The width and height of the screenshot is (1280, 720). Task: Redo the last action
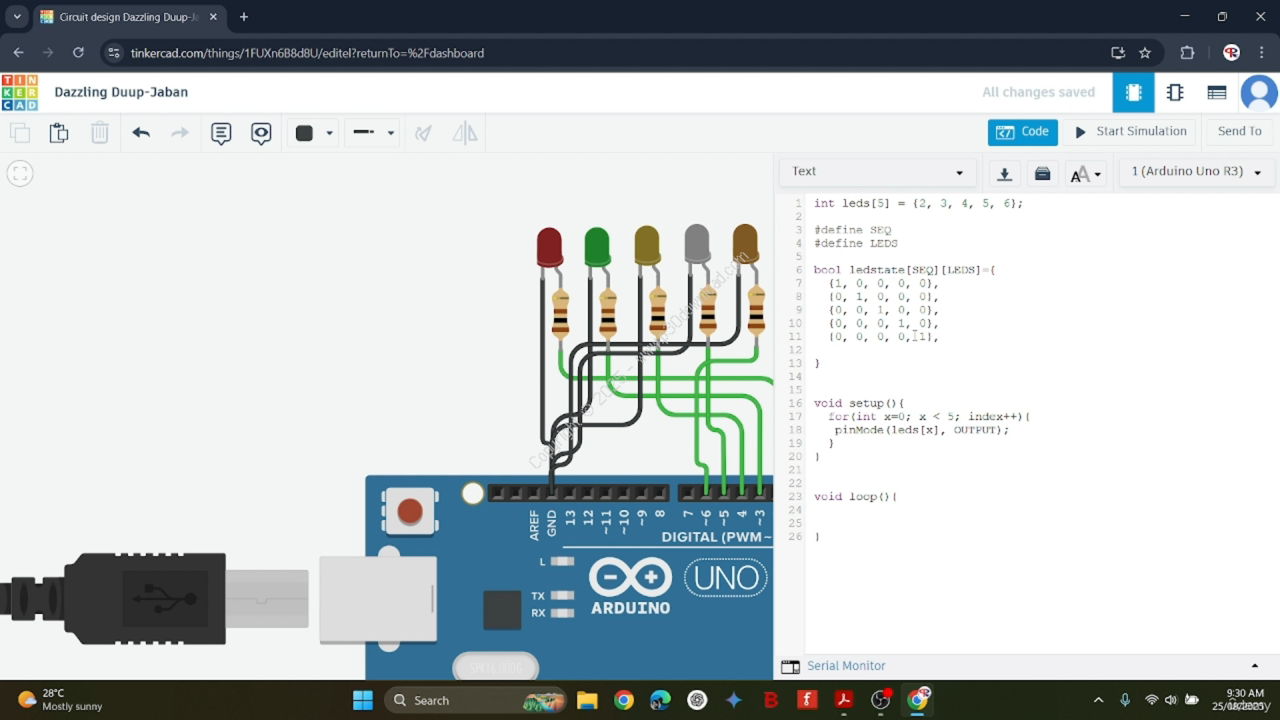pyautogui.click(x=180, y=133)
